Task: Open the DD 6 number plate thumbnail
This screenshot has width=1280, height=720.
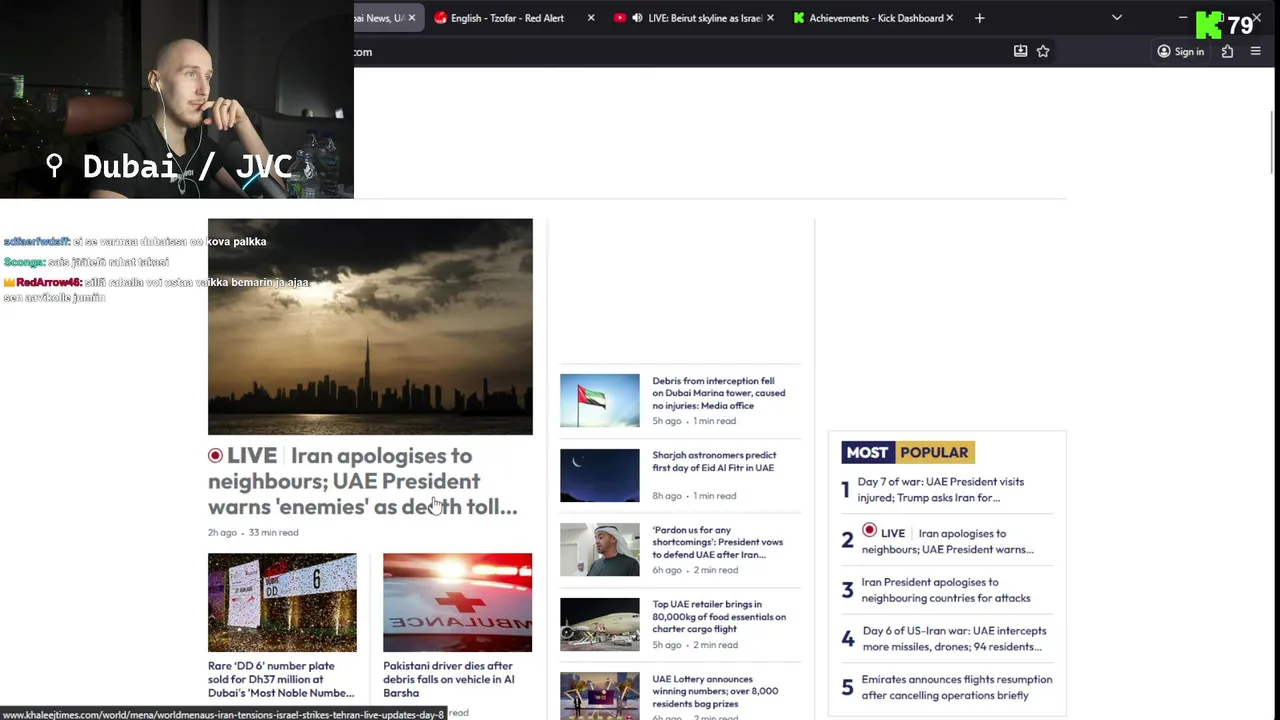Action: point(282,602)
